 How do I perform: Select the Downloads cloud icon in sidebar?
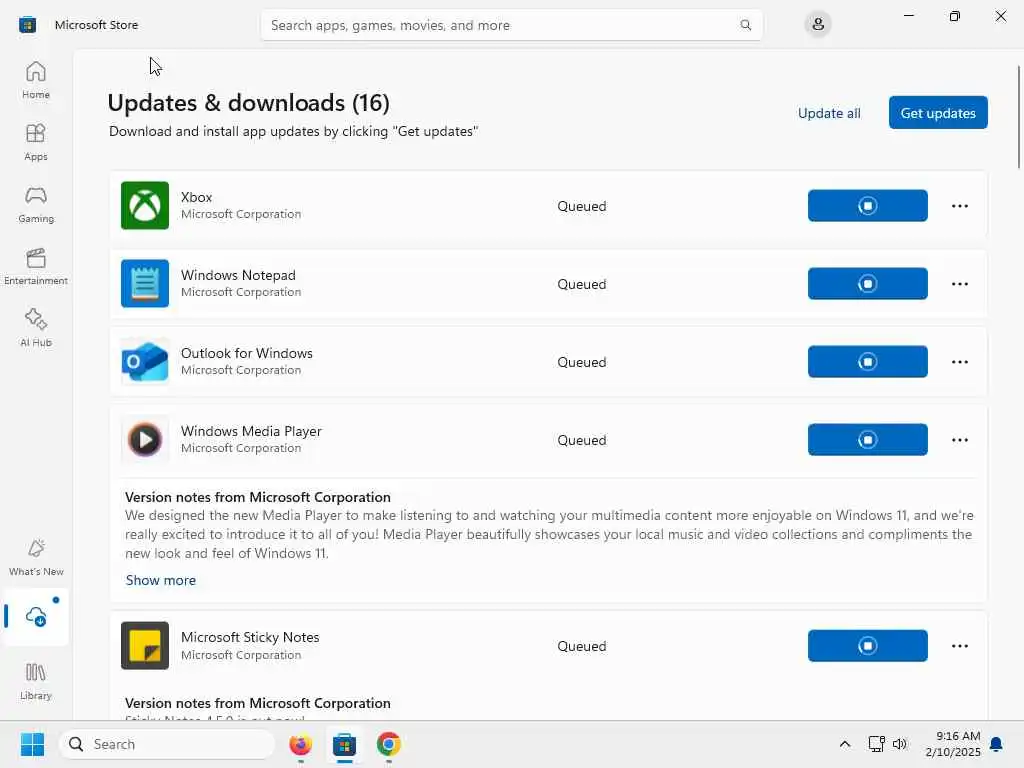36,616
